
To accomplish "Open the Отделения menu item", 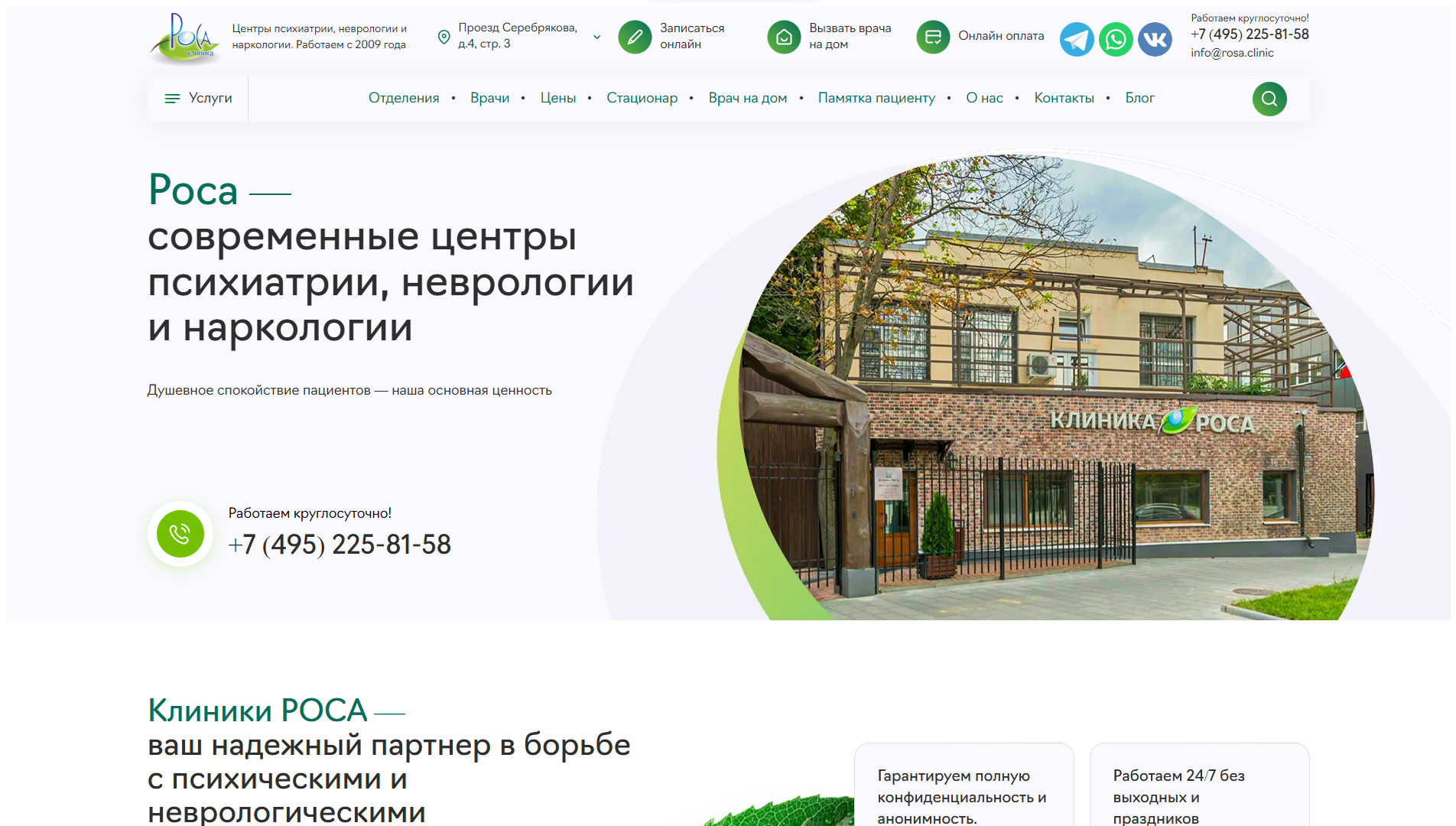I will tap(404, 98).
